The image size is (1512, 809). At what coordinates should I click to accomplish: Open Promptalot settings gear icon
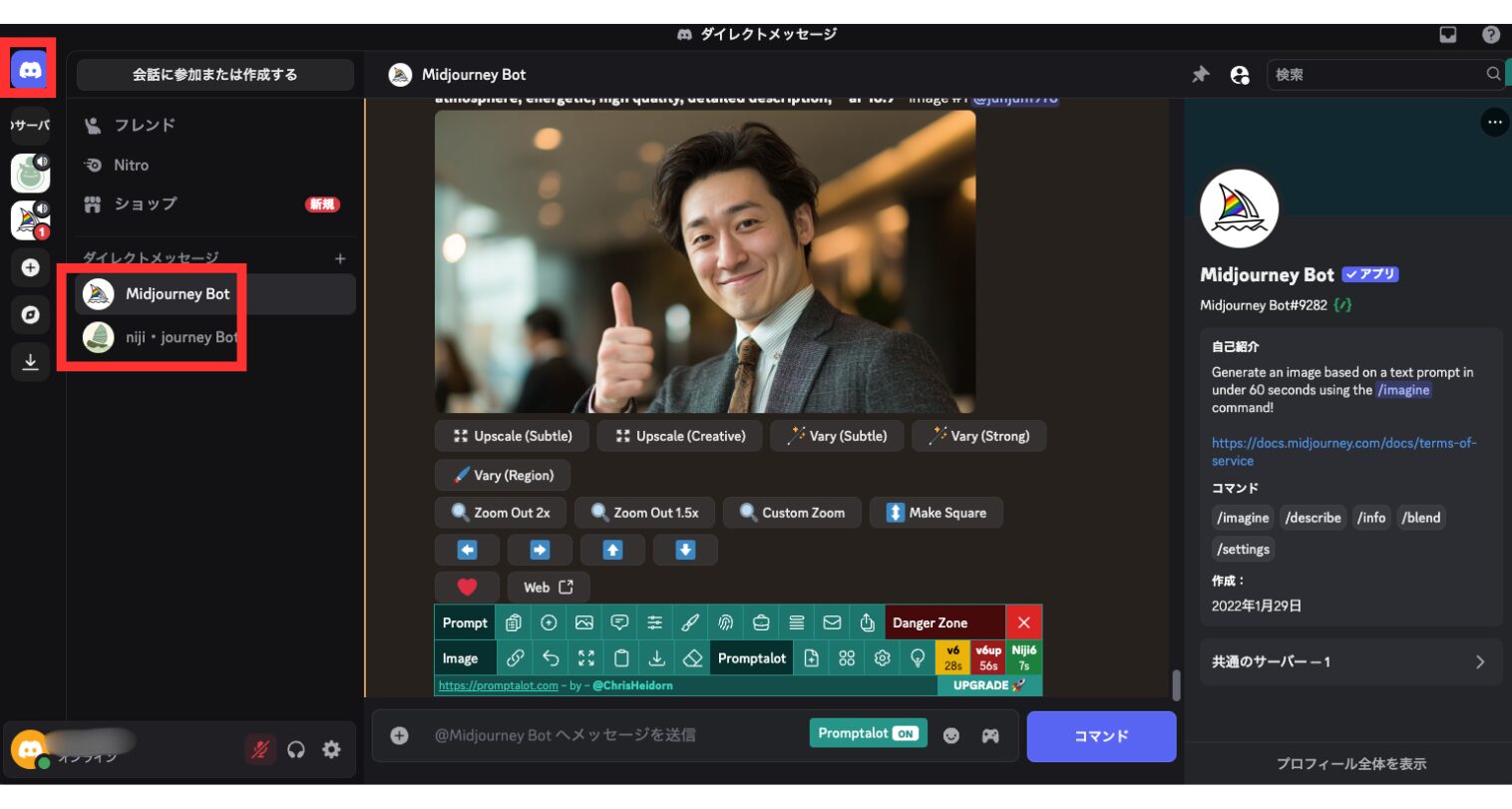tap(882, 658)
